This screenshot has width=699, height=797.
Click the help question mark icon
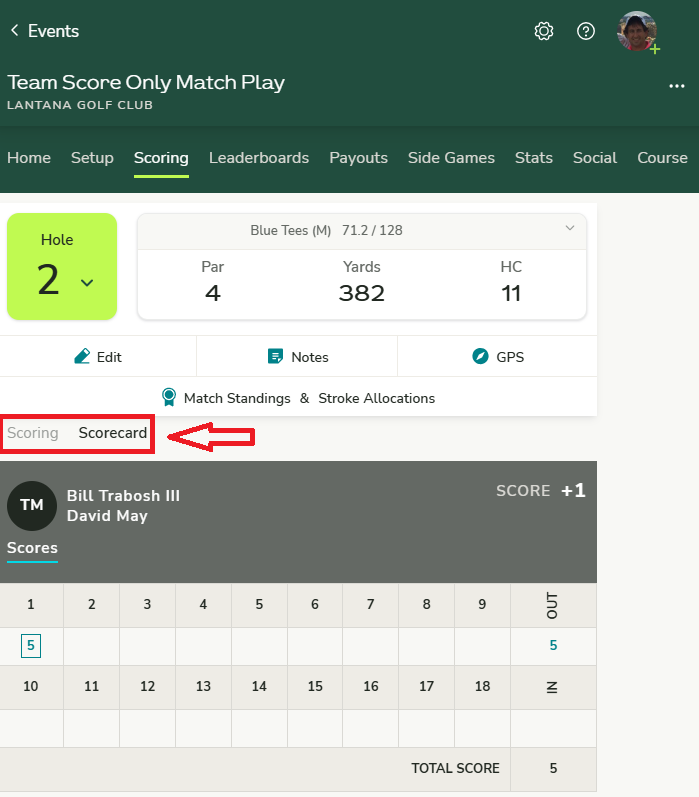point(586,31)
